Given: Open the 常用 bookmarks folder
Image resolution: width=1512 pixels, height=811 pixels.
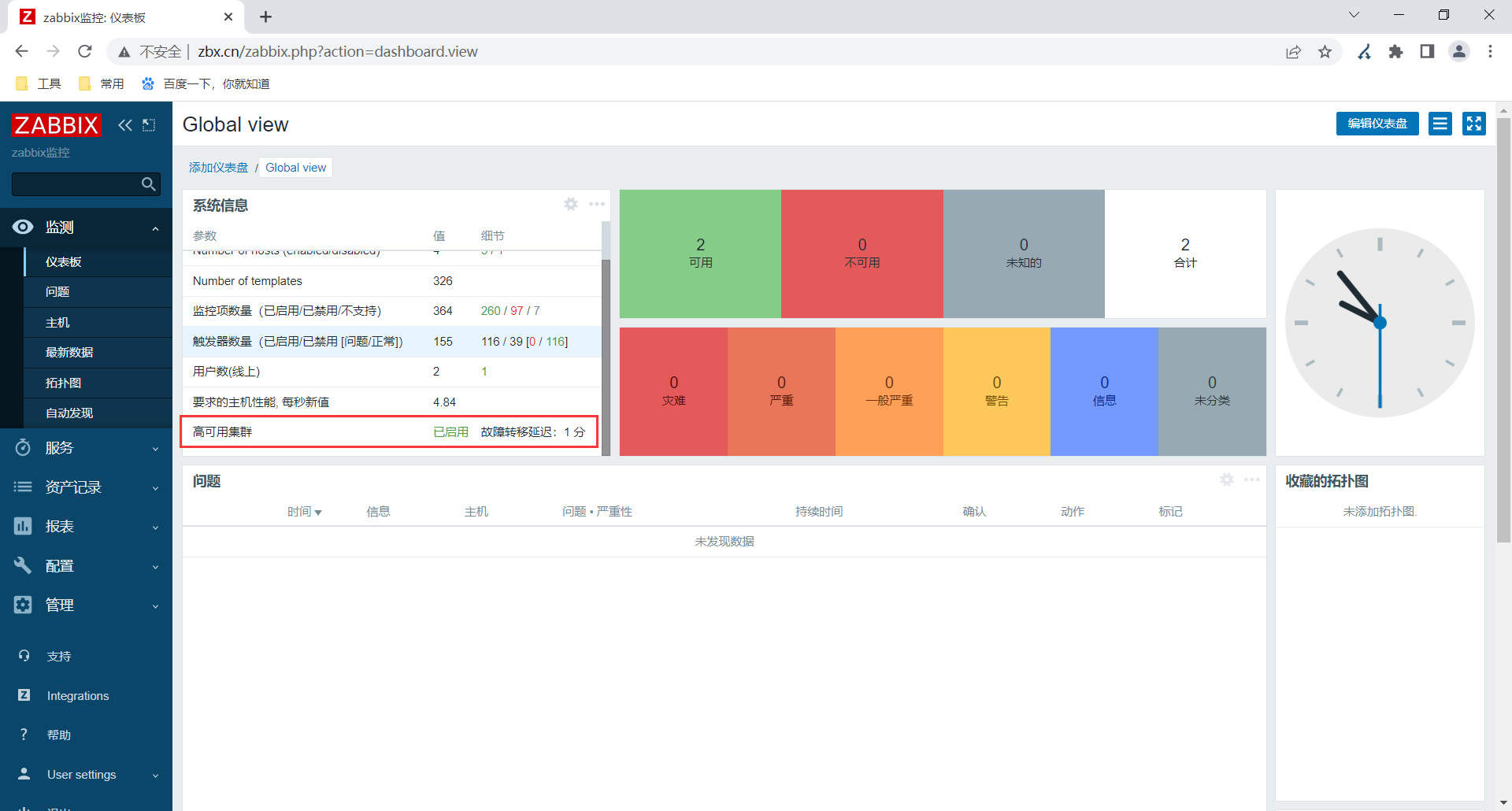Looking at the screenshot, I should [102, 83].
